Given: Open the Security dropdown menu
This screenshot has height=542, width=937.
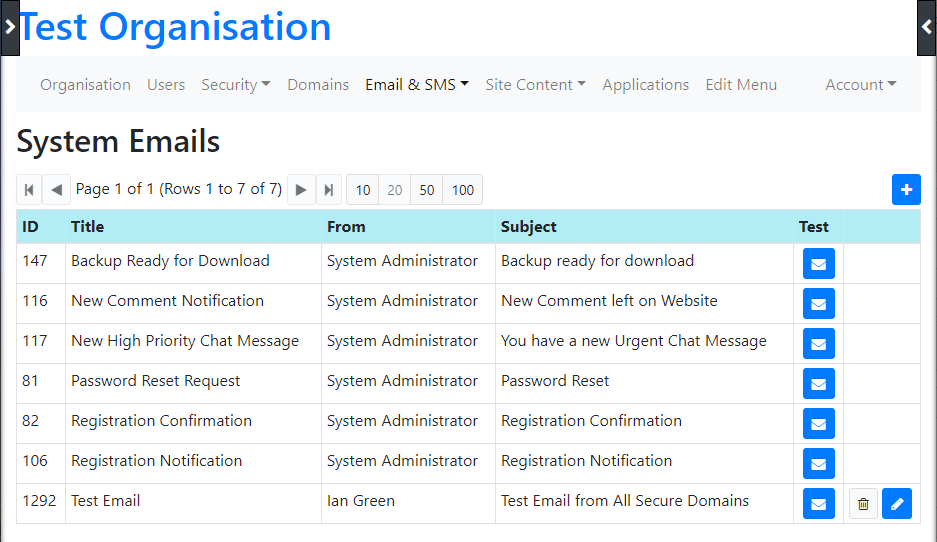Looking at the screenshot, I should pos(235,85).
